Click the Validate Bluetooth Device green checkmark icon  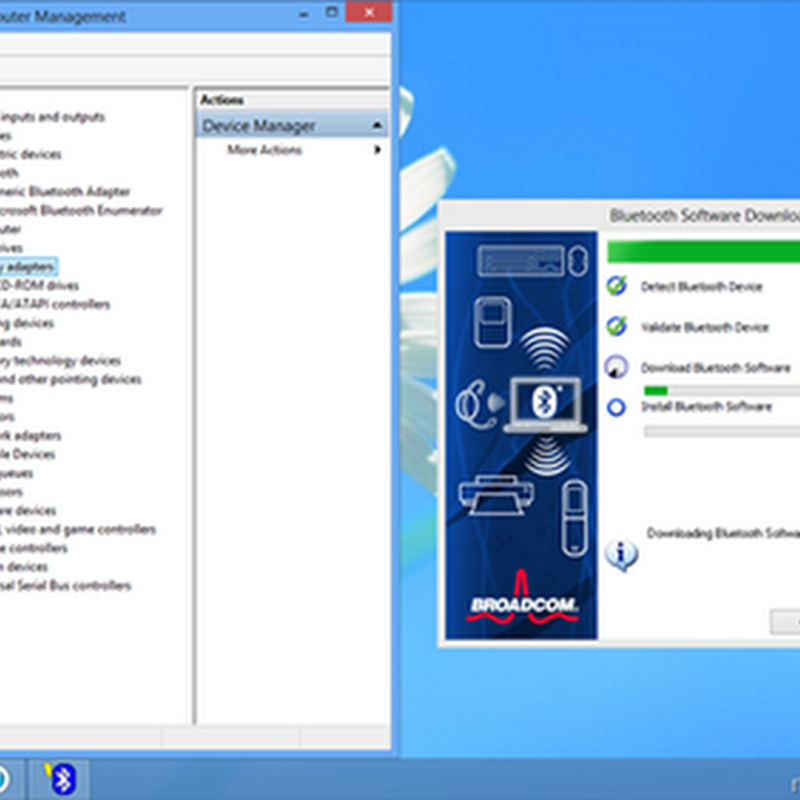coord(617,326)
